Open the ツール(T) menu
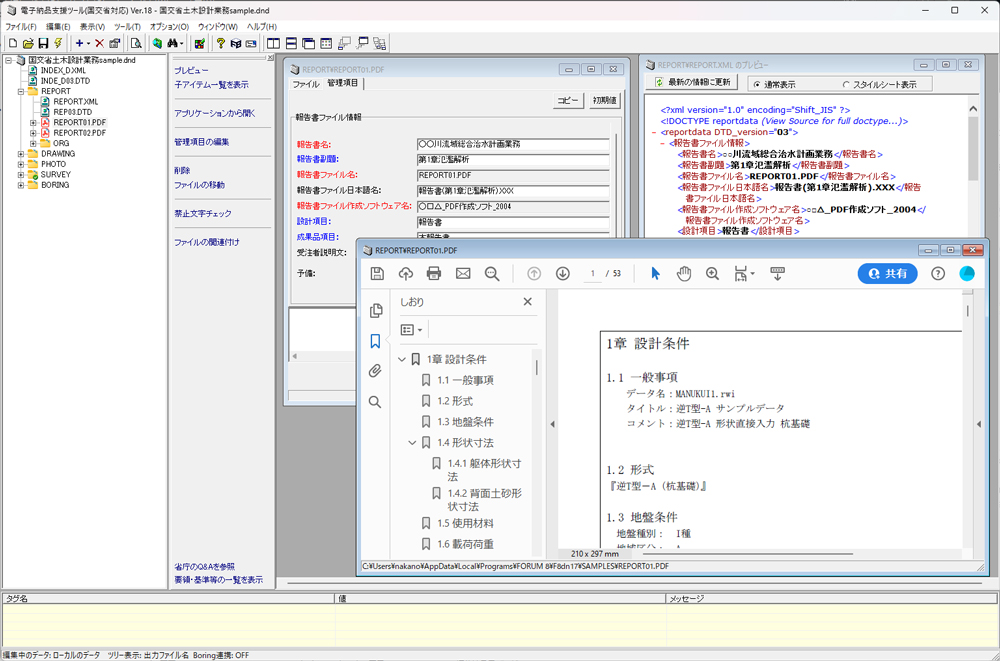 127,27
